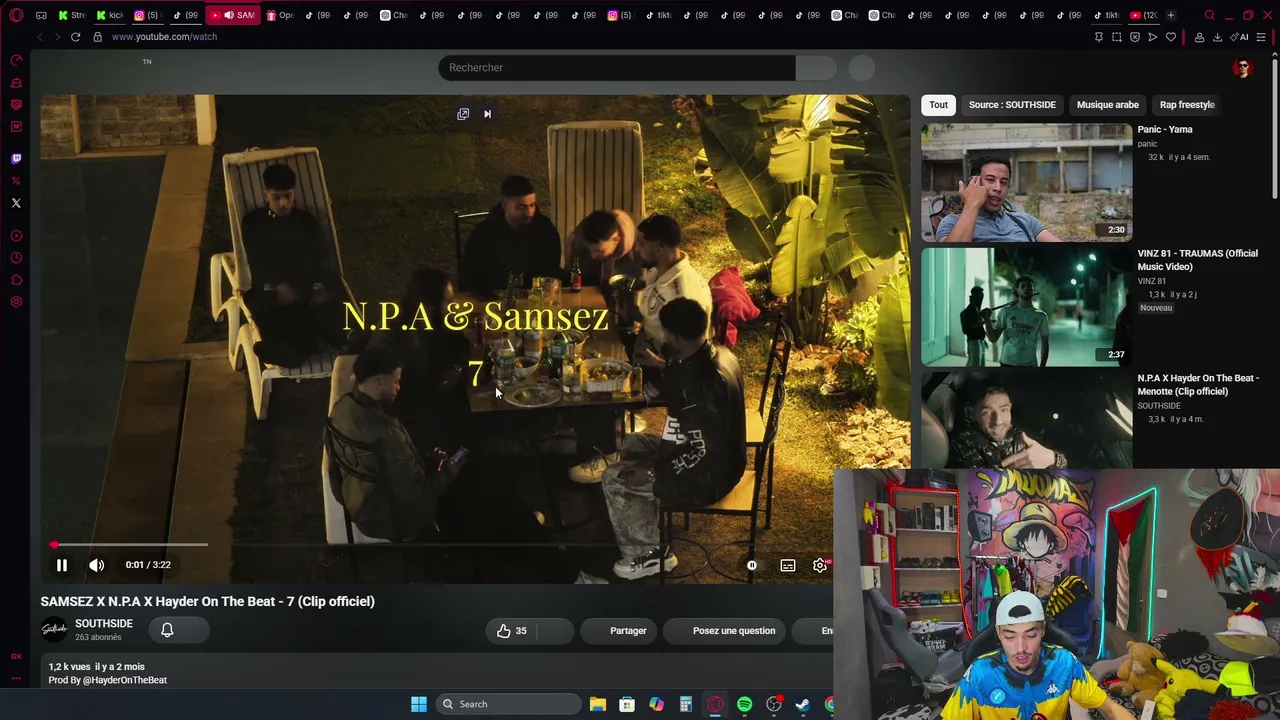
Task: Click the YouTube search field
Action: 617,68
